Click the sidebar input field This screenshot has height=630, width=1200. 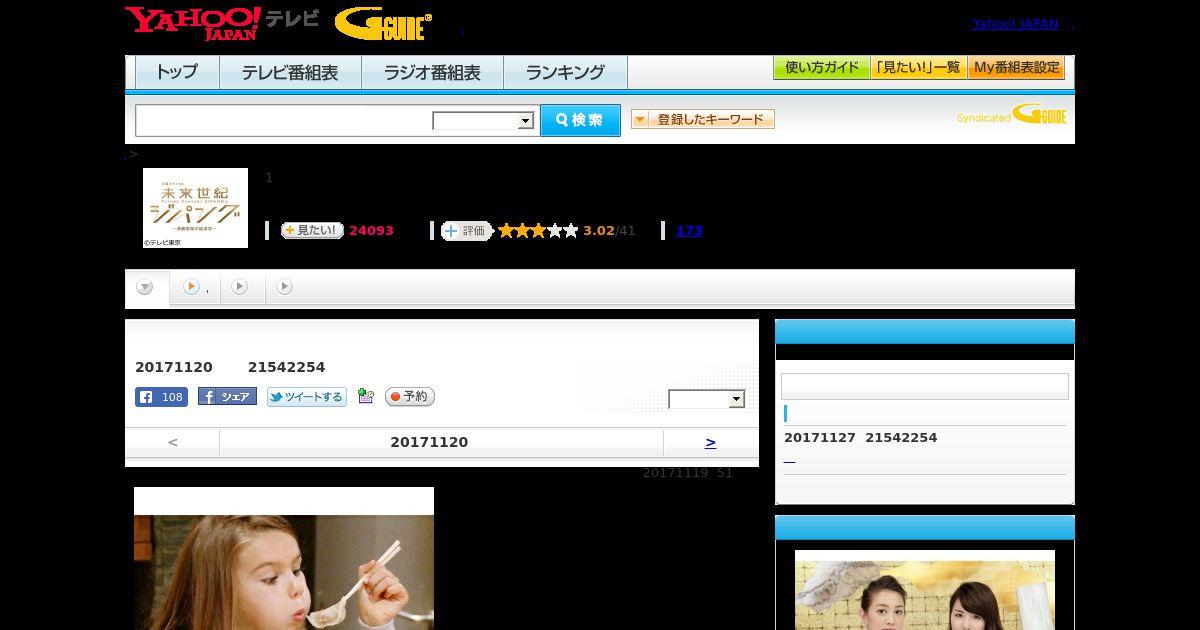(x=925, y=386)
